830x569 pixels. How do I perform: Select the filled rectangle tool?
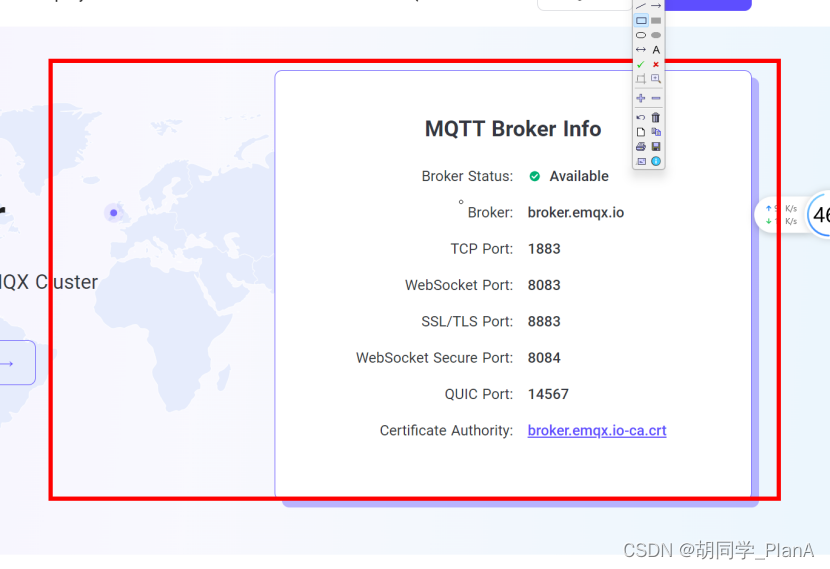[x=656, y=21]
